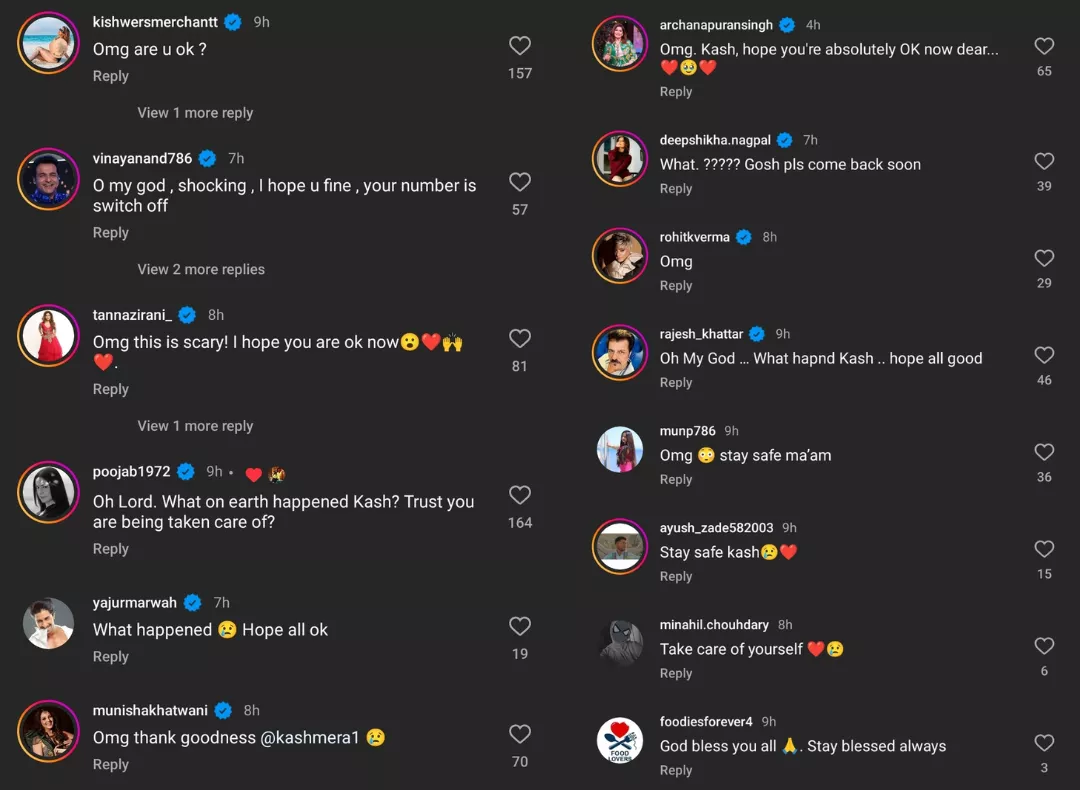Expand 1 more reply under kishwersmerchantt

pos(195,113)
